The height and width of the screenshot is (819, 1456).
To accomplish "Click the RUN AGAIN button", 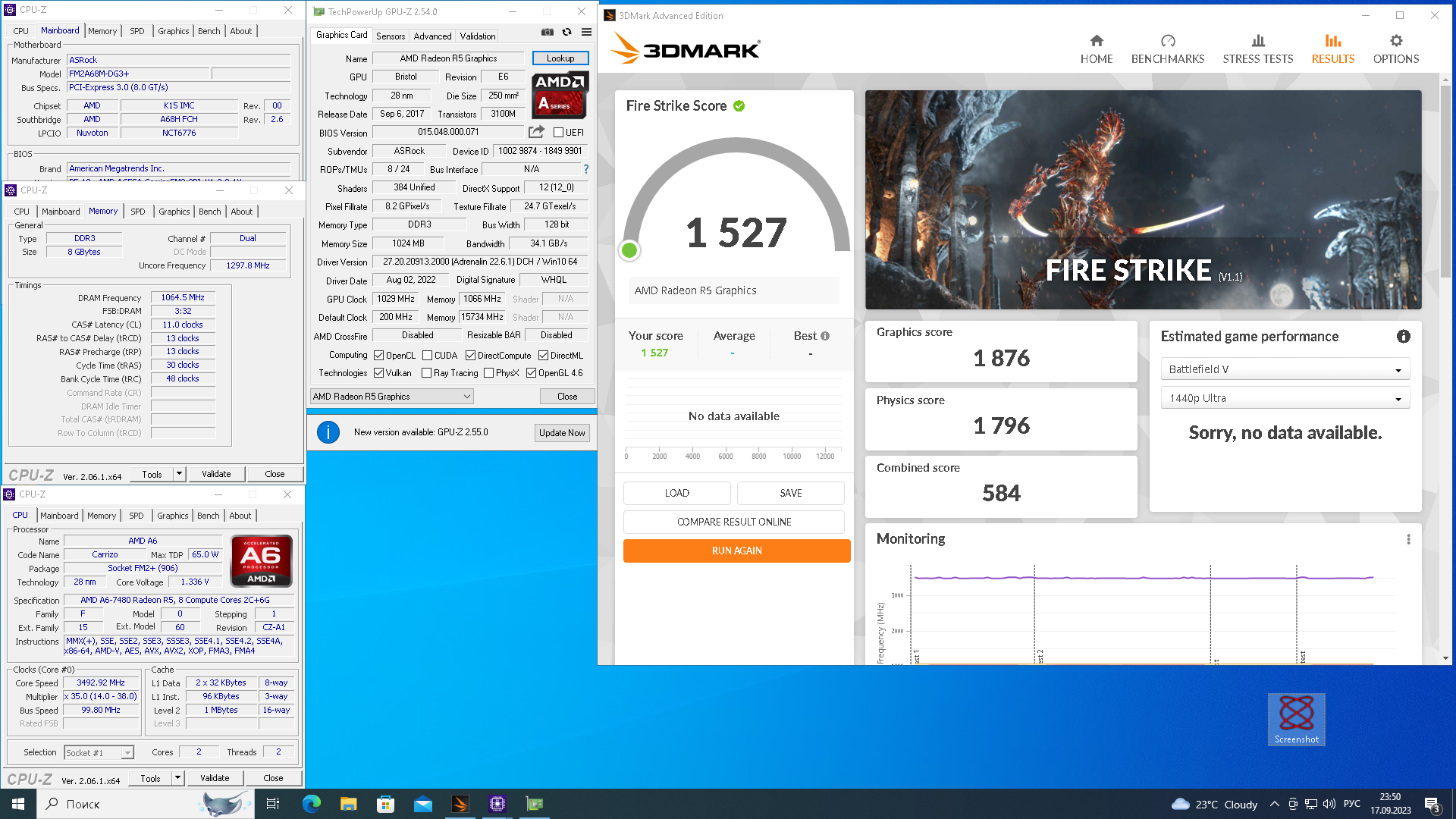I will tap(736, 551).
